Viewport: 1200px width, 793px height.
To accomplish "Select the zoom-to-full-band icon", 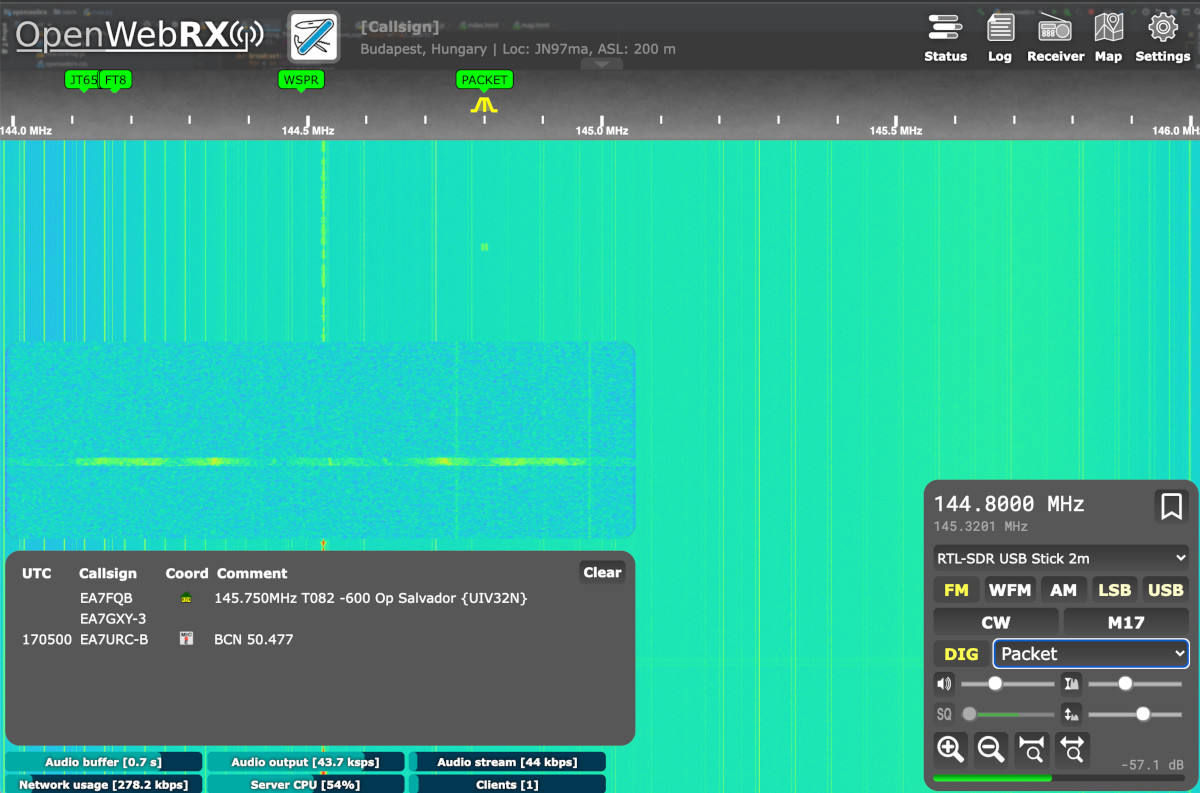I will [x=1073, y=749].
